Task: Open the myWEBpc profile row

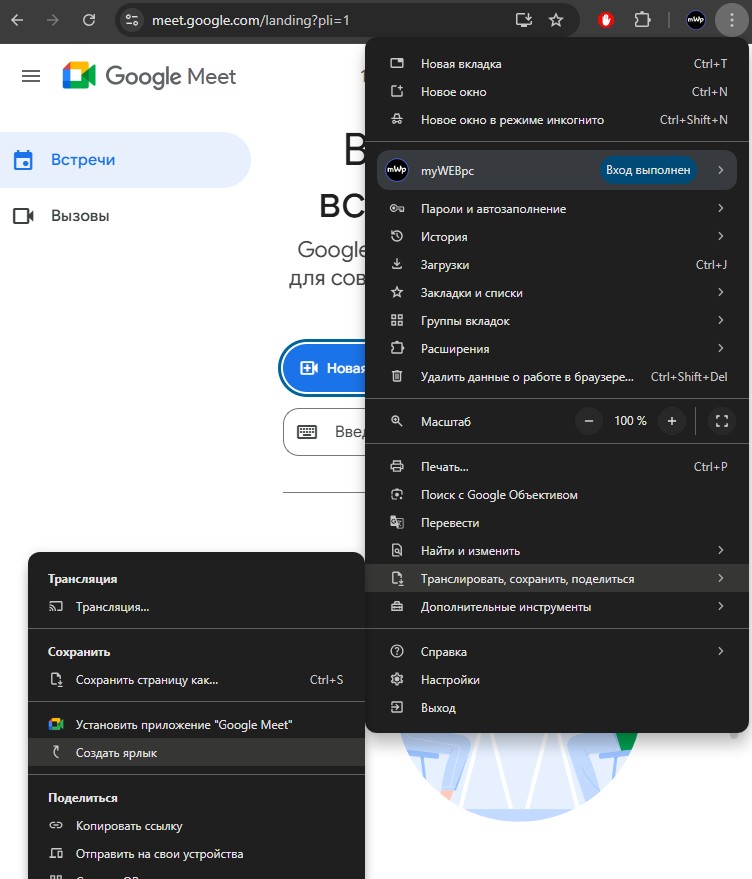Action: [x=557, y=170]
